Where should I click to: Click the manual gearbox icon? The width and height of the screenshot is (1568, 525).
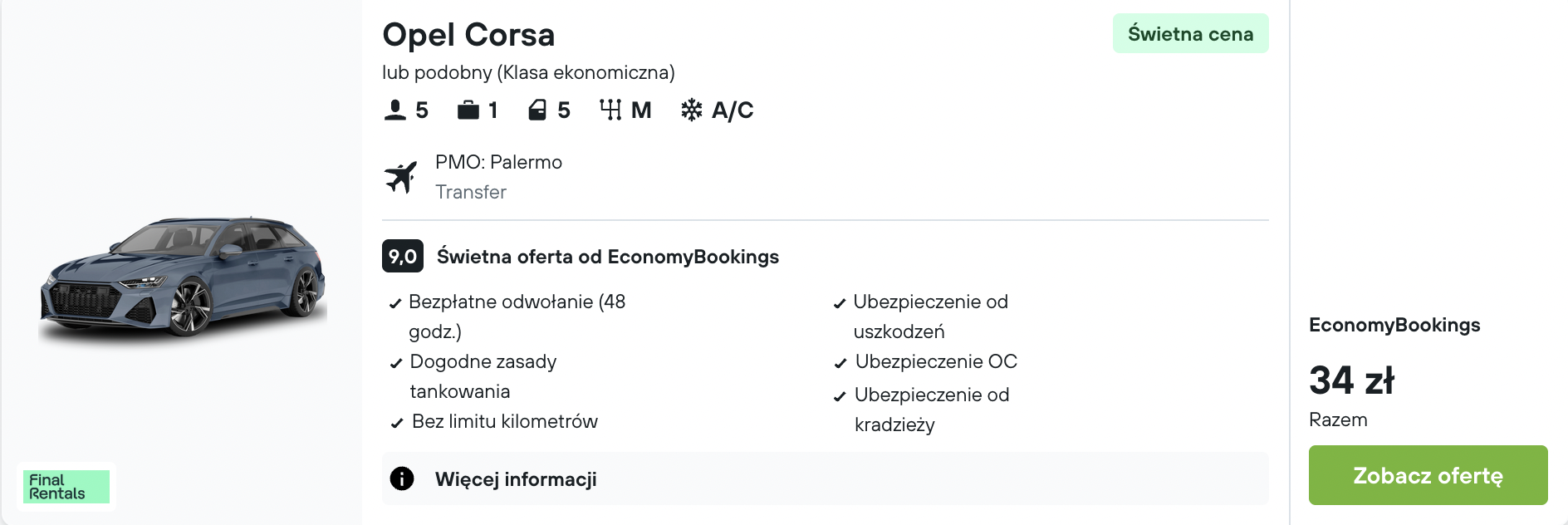coord(610,110)
